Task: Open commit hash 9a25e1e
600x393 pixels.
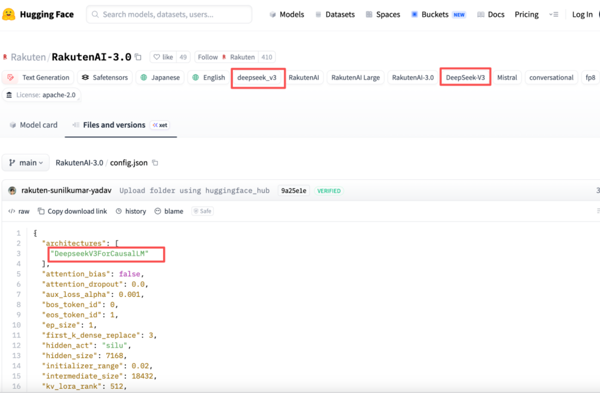Action: pyautogui.click(x=293, y=191)
